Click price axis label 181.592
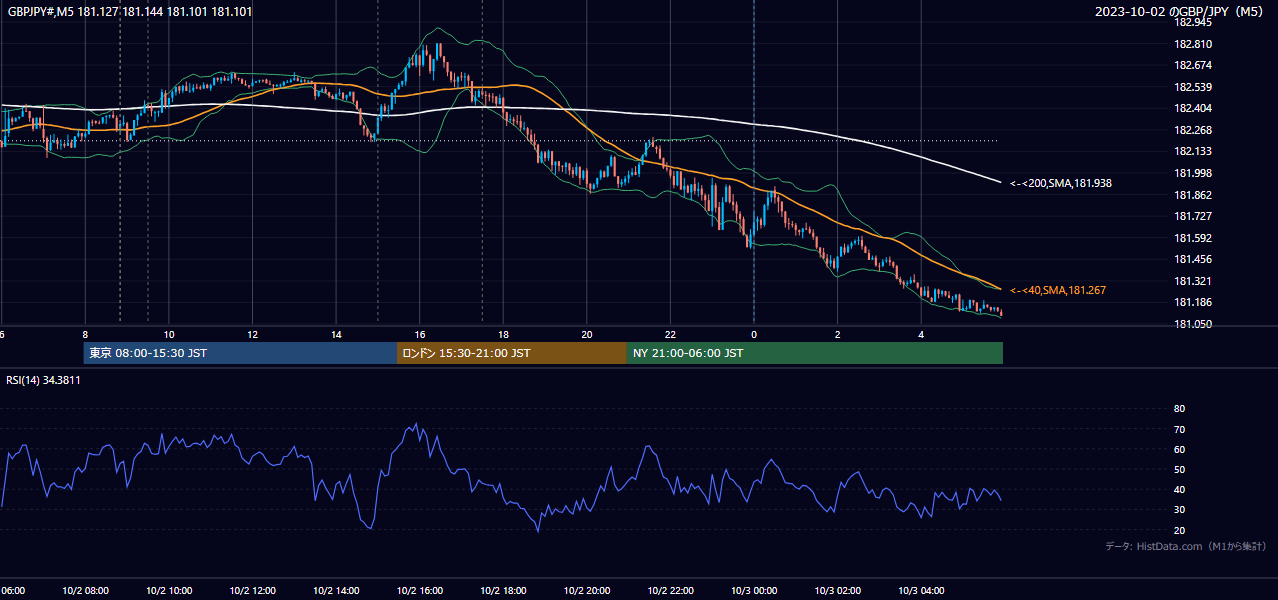 click(1193, 238)
